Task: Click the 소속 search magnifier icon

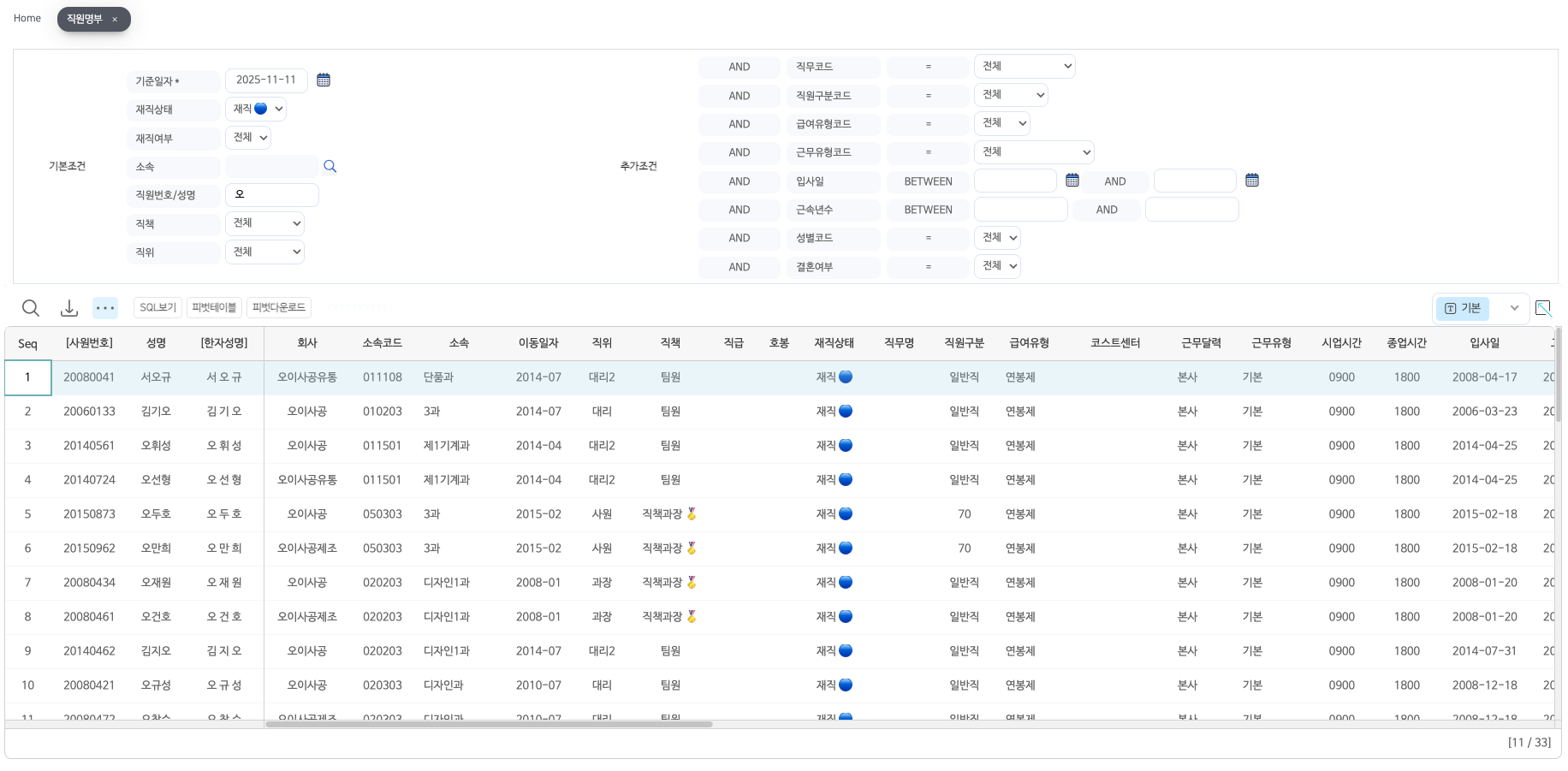Action: [330, 166]
